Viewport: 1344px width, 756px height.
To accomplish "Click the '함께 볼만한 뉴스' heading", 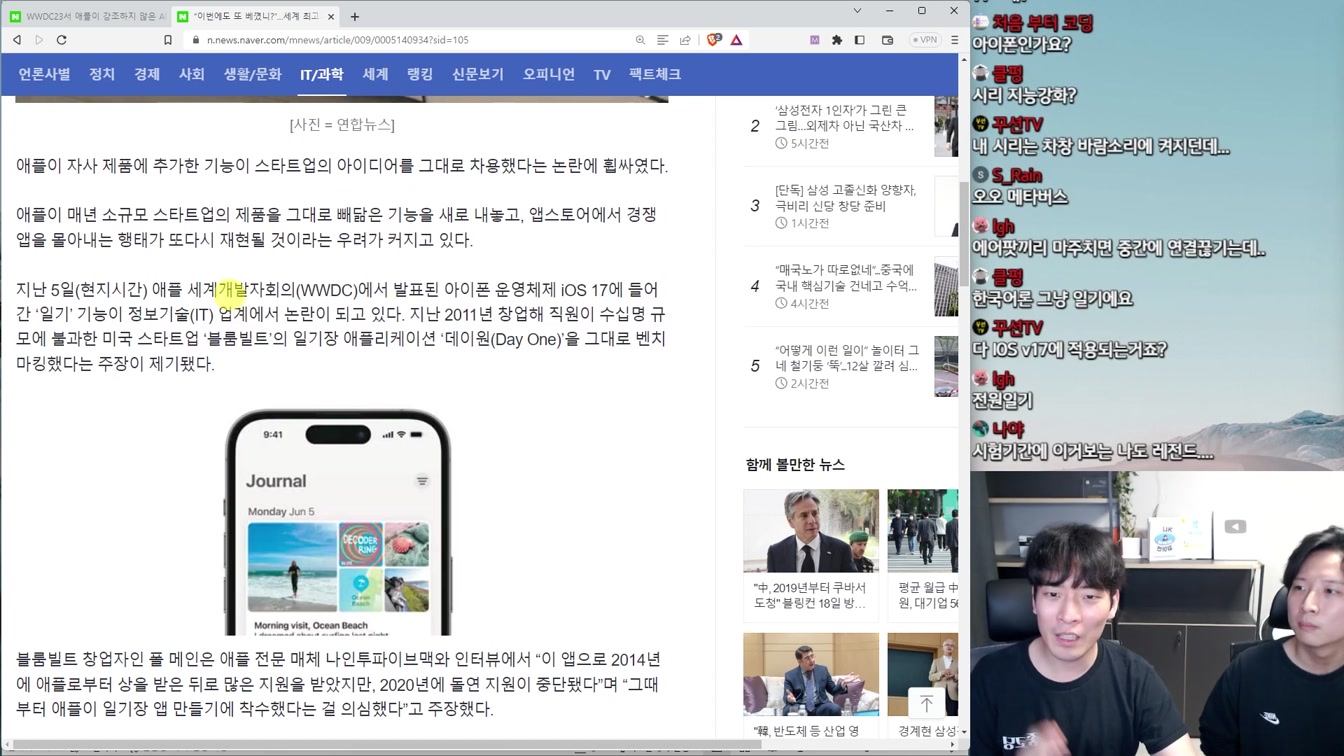I will (795, 465).
